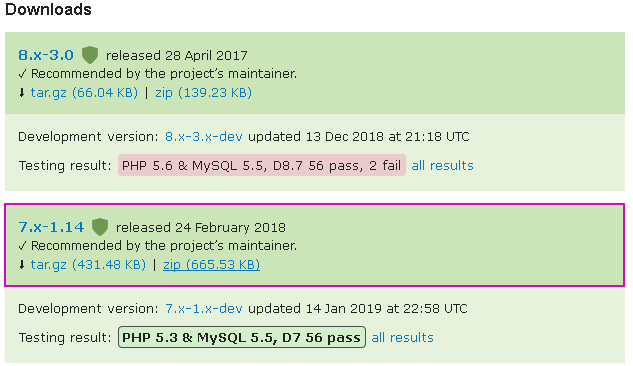The image size is (633, 366).
Task: Click the download arrow icon before tar.gz (66.04 KB)
Action: pyautogui.click(x=22, y=93)
